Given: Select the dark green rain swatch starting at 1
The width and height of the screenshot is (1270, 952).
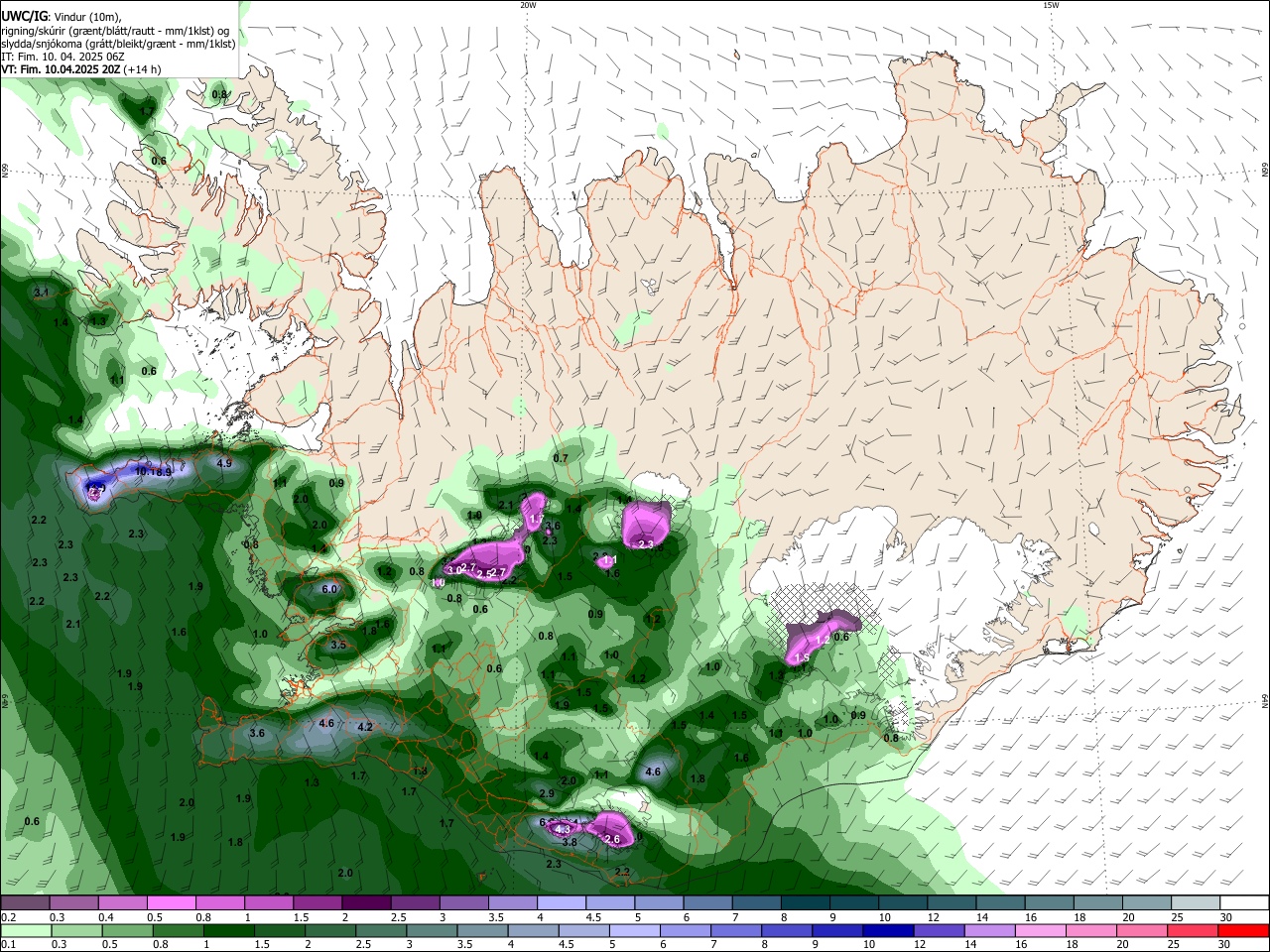Looking at the screenshot, I should [x=229, y=930].
